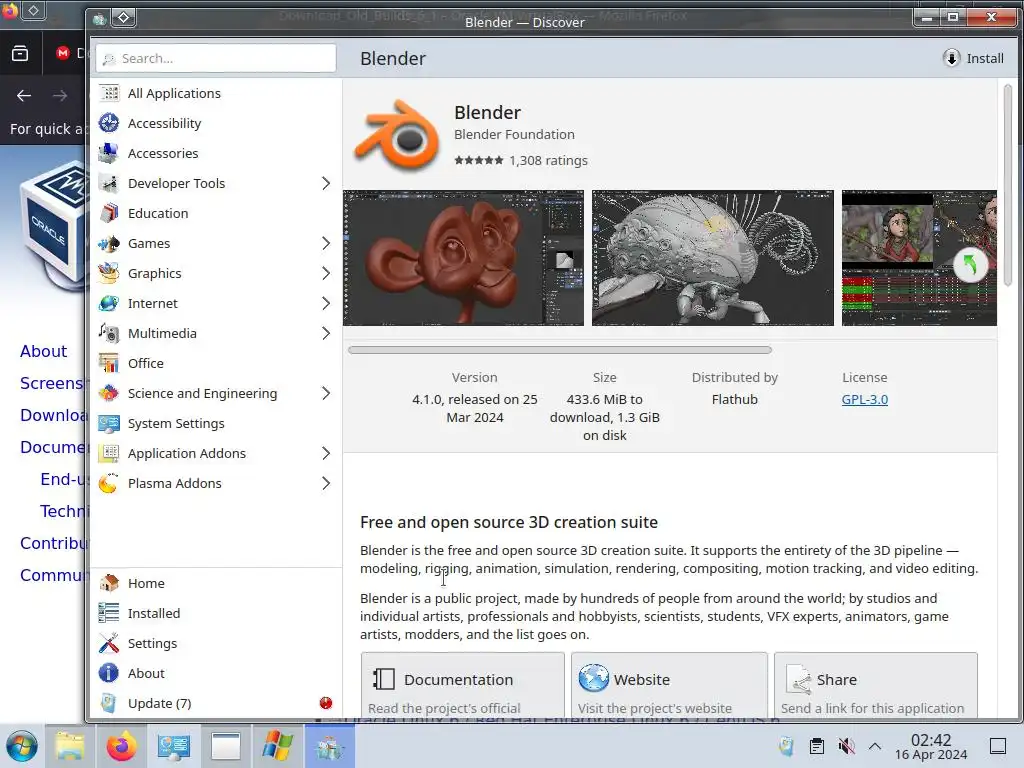Click the Installed list icon
The image size is (1024, 768).
109,613
